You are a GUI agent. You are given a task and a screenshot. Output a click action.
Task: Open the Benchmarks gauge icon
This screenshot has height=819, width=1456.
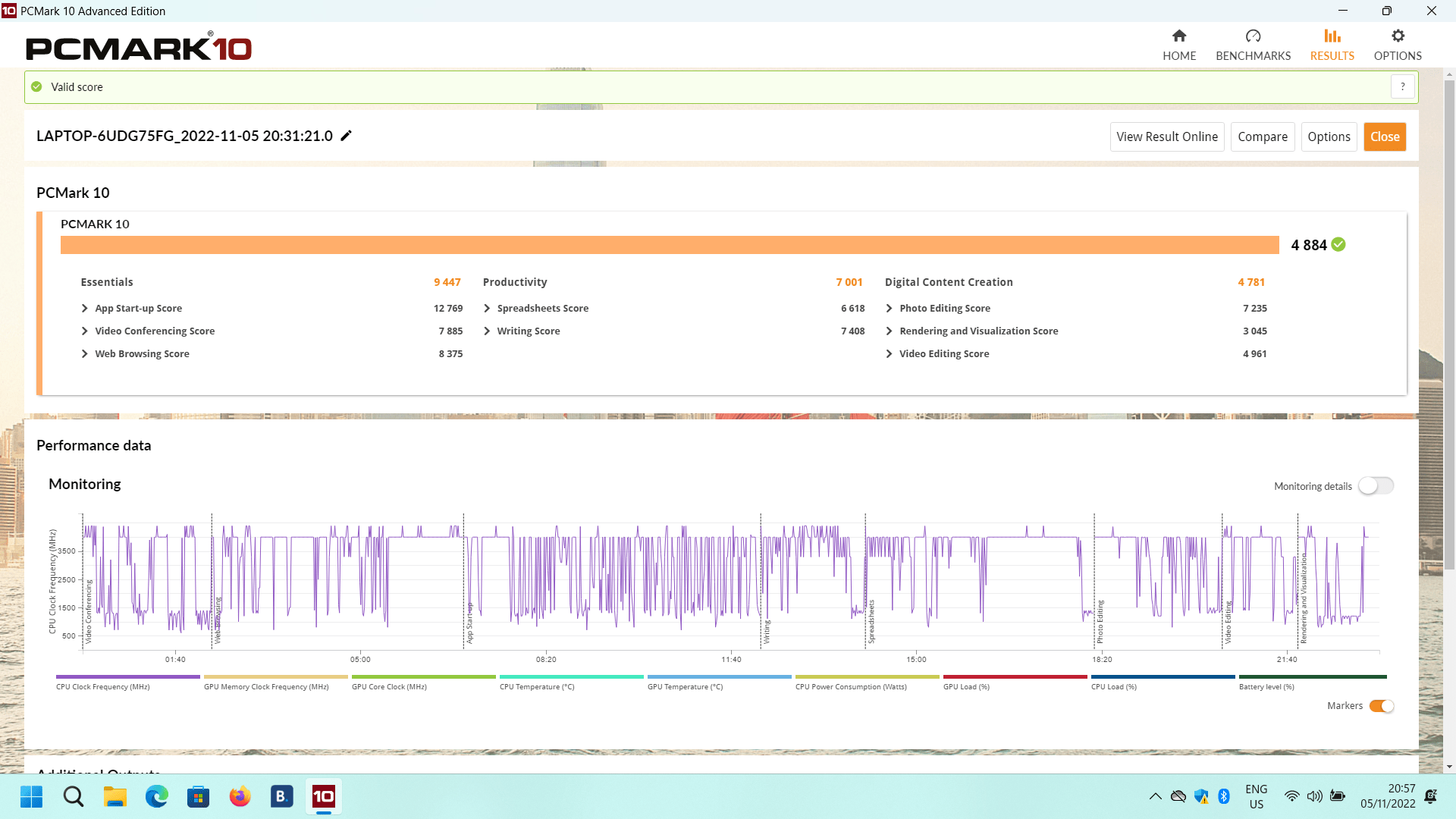pos(1253,36)
